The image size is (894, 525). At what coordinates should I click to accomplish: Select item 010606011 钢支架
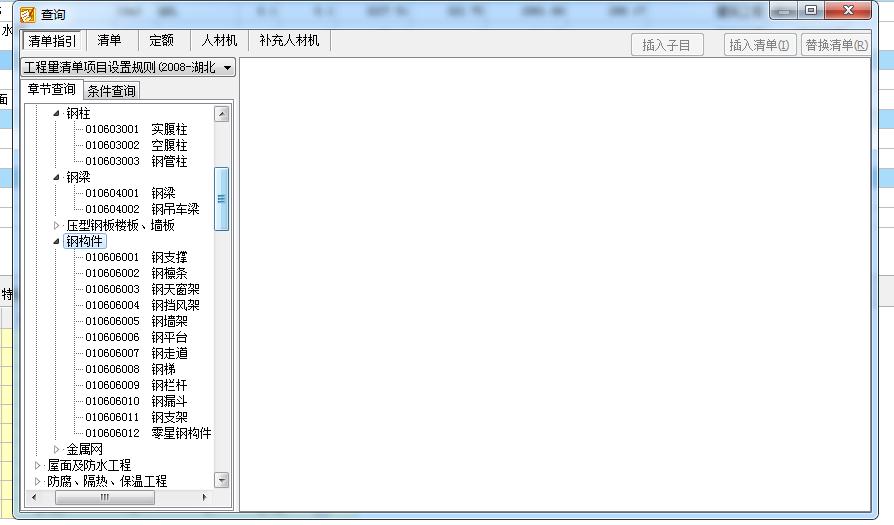[136, 417]
